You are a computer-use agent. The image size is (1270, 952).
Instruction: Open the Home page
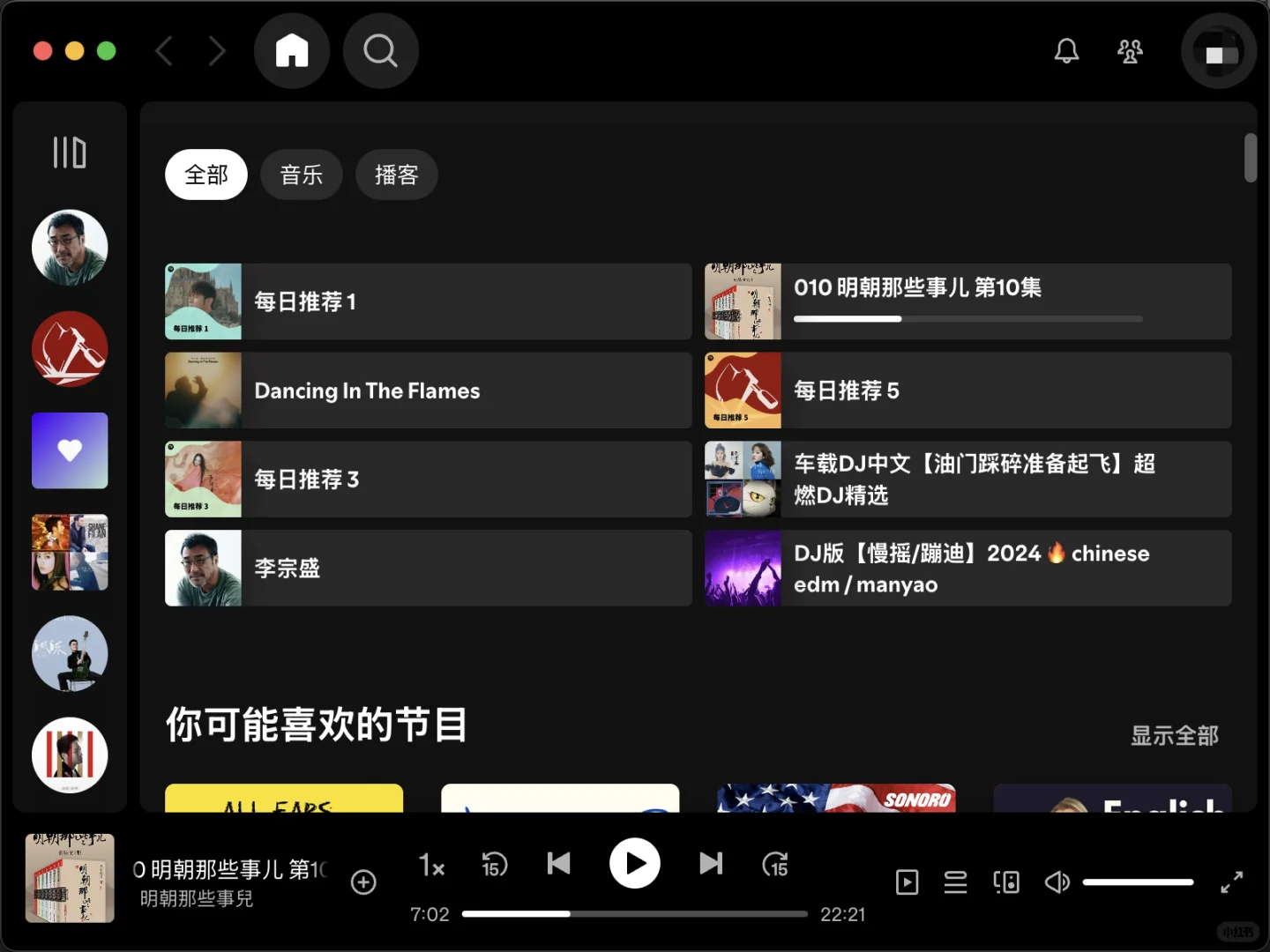click(292, 50)
